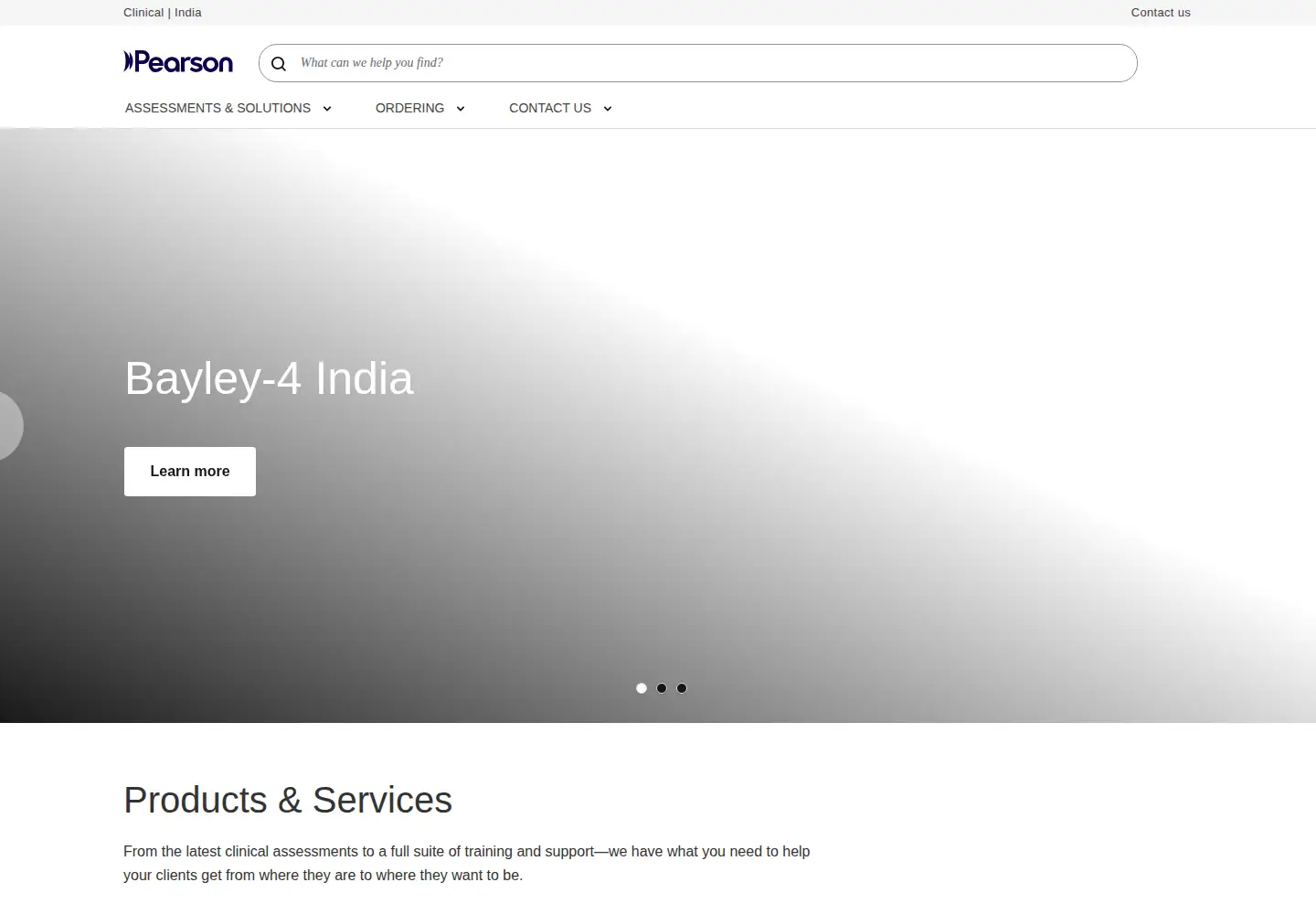Expand the Assessments & Solutions chevron
Image resolution: width=1316 pixels, height=914 pixels.
pyautogui.click(x=327, y=109)
